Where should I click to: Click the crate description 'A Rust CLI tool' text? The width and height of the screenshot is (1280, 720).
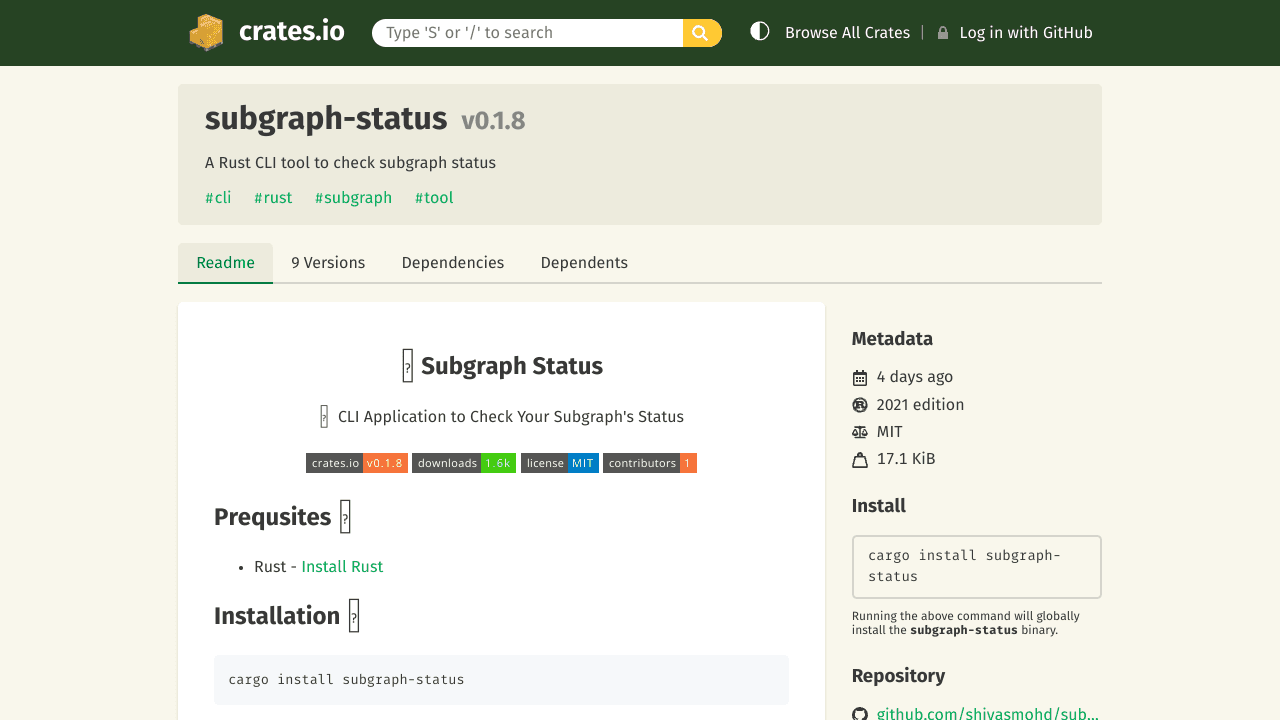[350, 163]
